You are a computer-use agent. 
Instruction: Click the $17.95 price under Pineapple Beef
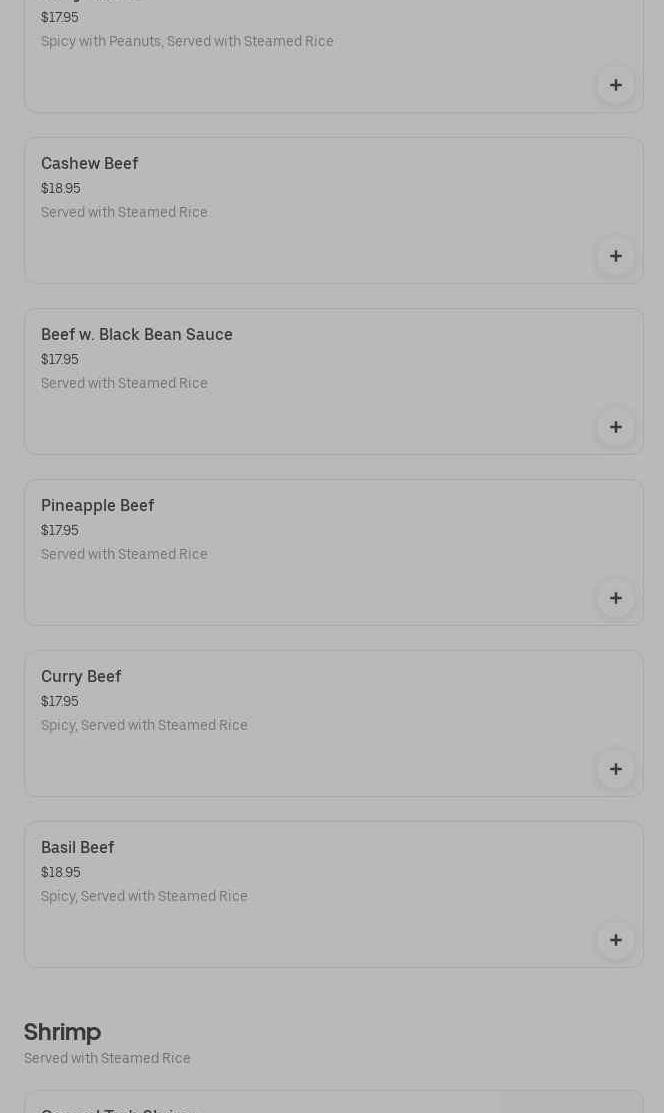60,530
